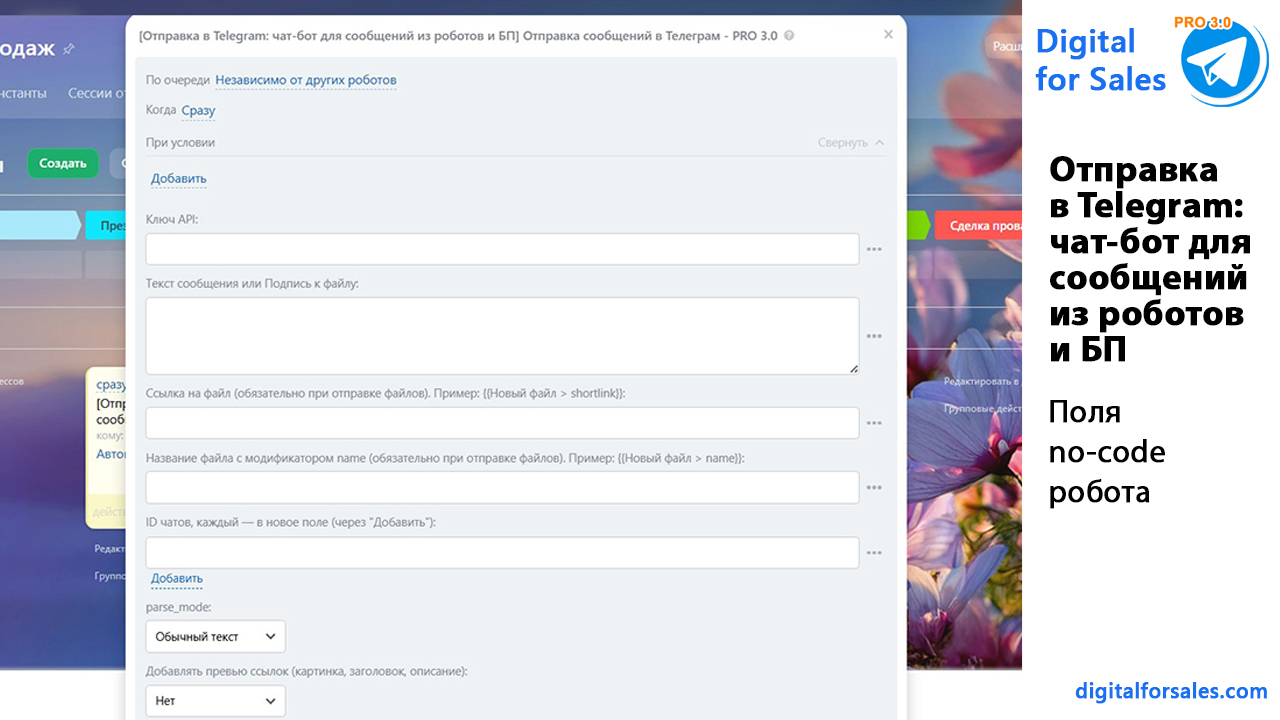Viewport: 1280px width, 720px height.
Task: Focus the ID чатов input field
Action: (x=502, y=553)
